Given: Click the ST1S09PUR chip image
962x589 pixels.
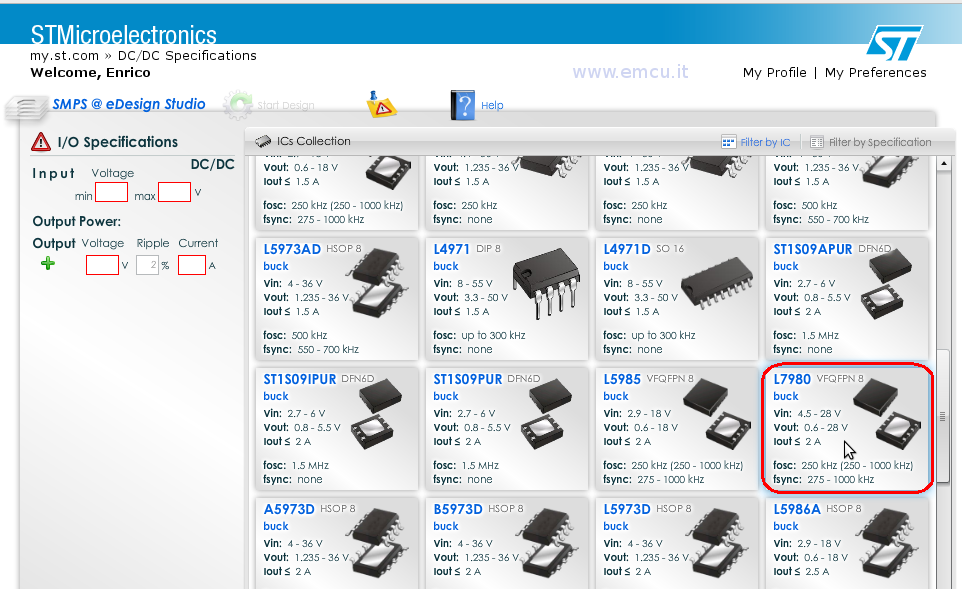Looking at the screenshot, I should 546,414.
